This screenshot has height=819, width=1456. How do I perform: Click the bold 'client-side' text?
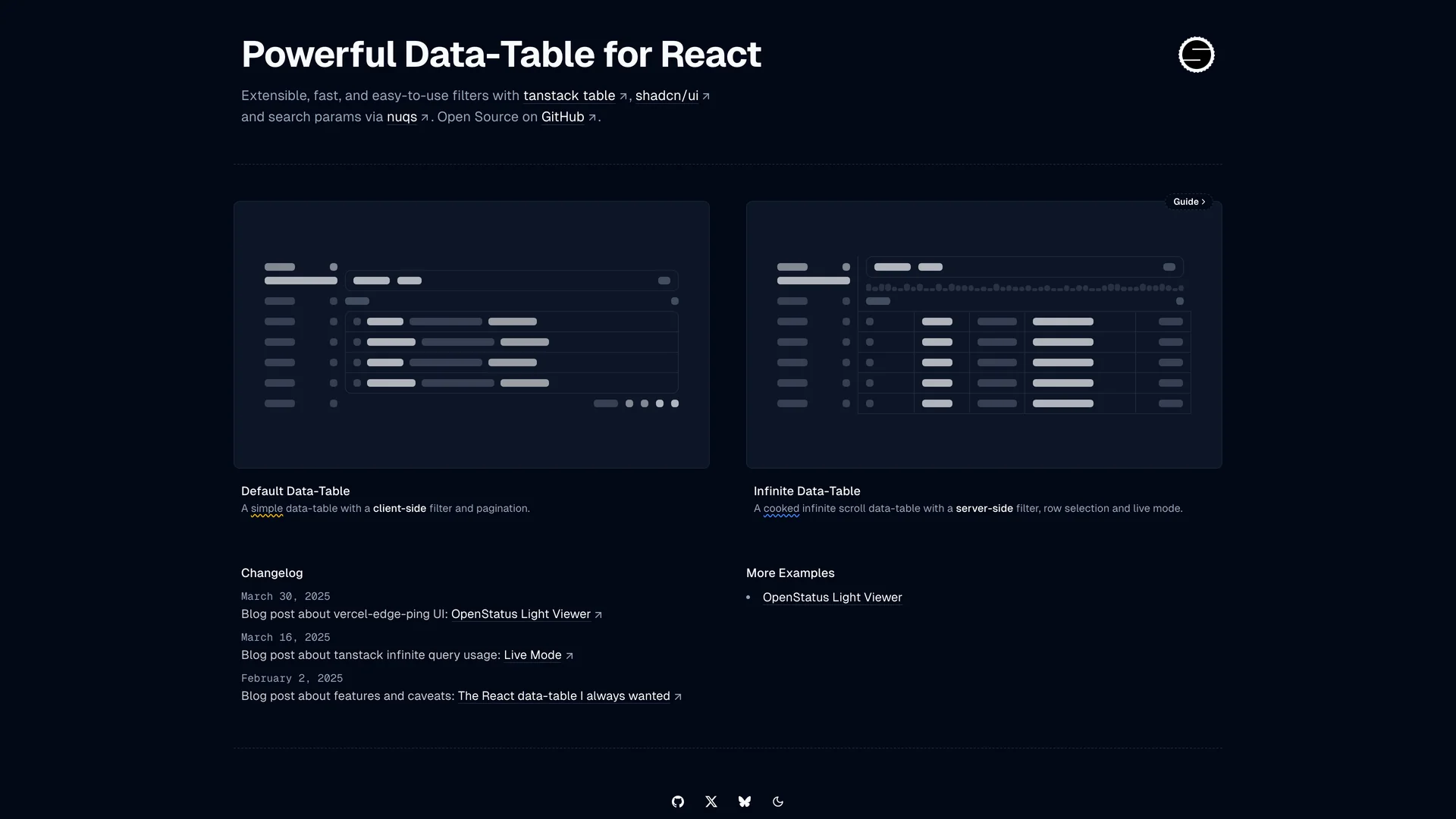(x=400, y=509)
